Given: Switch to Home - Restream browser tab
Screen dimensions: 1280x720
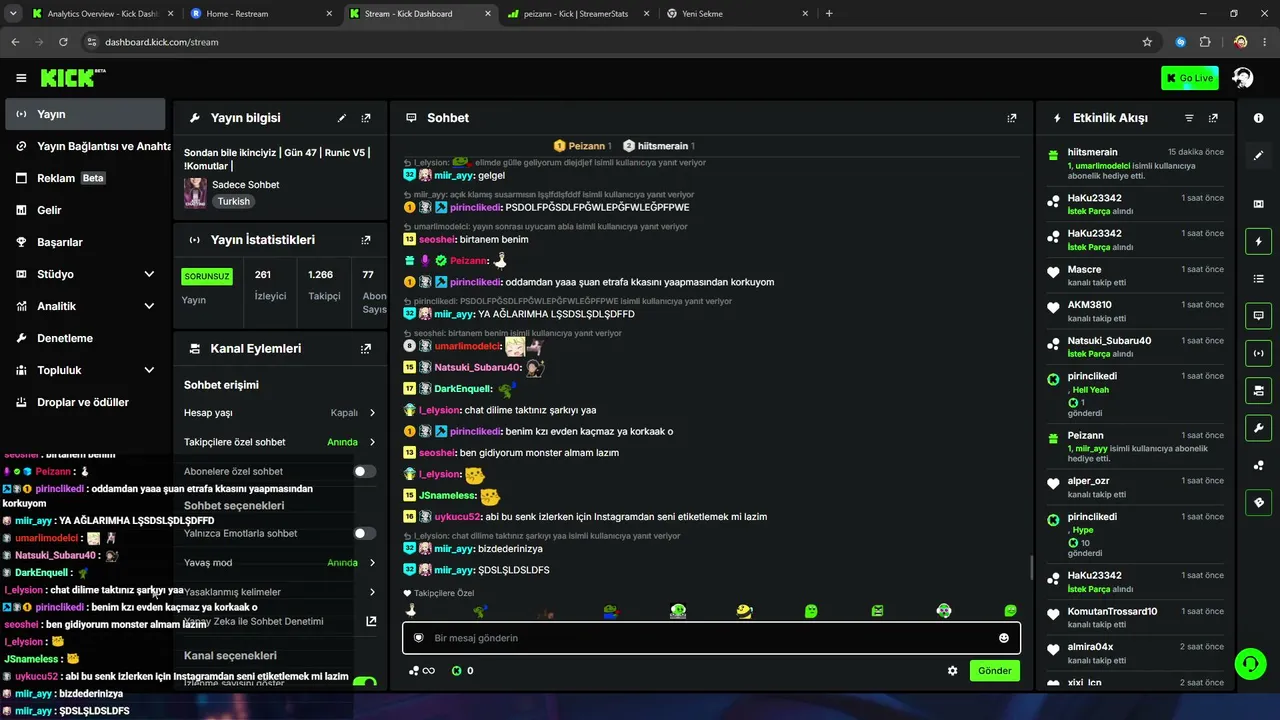Looking at the screenshot, I should point(260,14).
